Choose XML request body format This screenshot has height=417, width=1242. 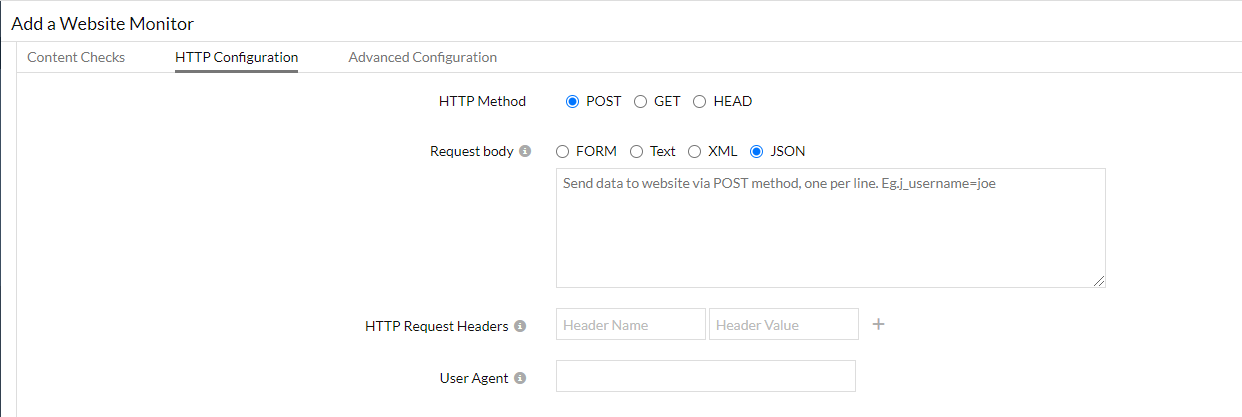(695, 152)
